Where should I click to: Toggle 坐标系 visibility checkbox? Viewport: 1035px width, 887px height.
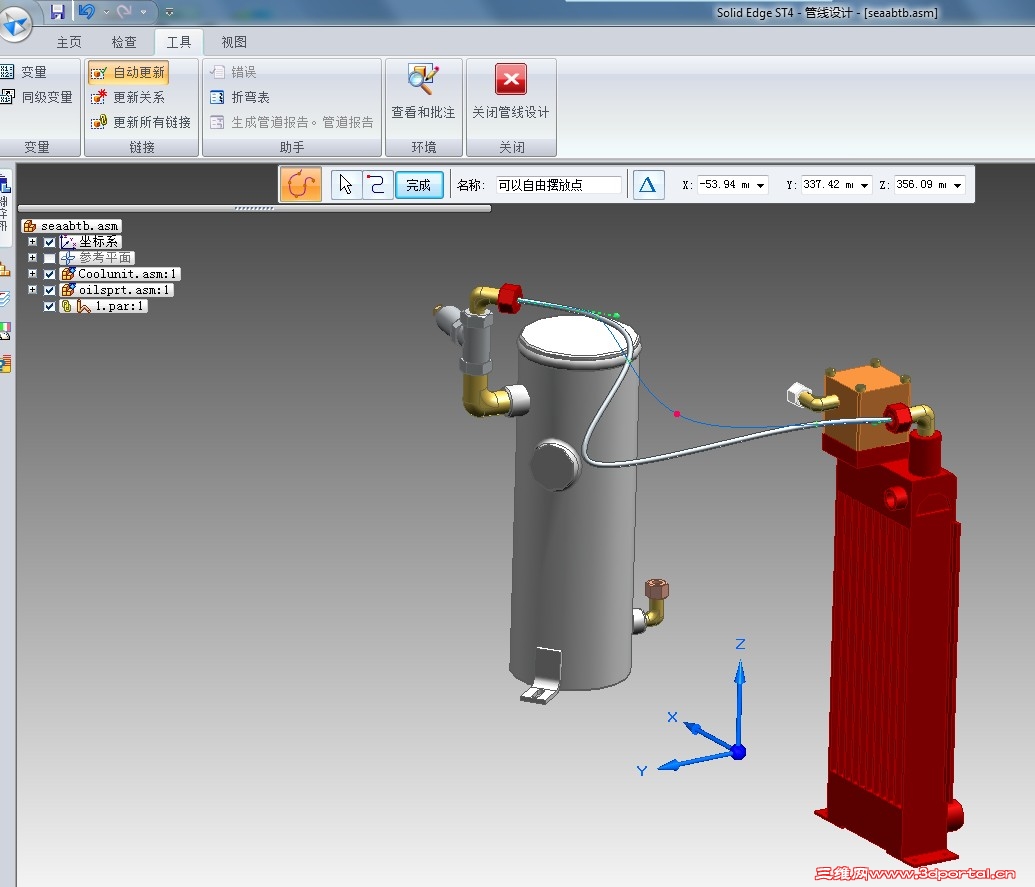click(x=50, y=242)
